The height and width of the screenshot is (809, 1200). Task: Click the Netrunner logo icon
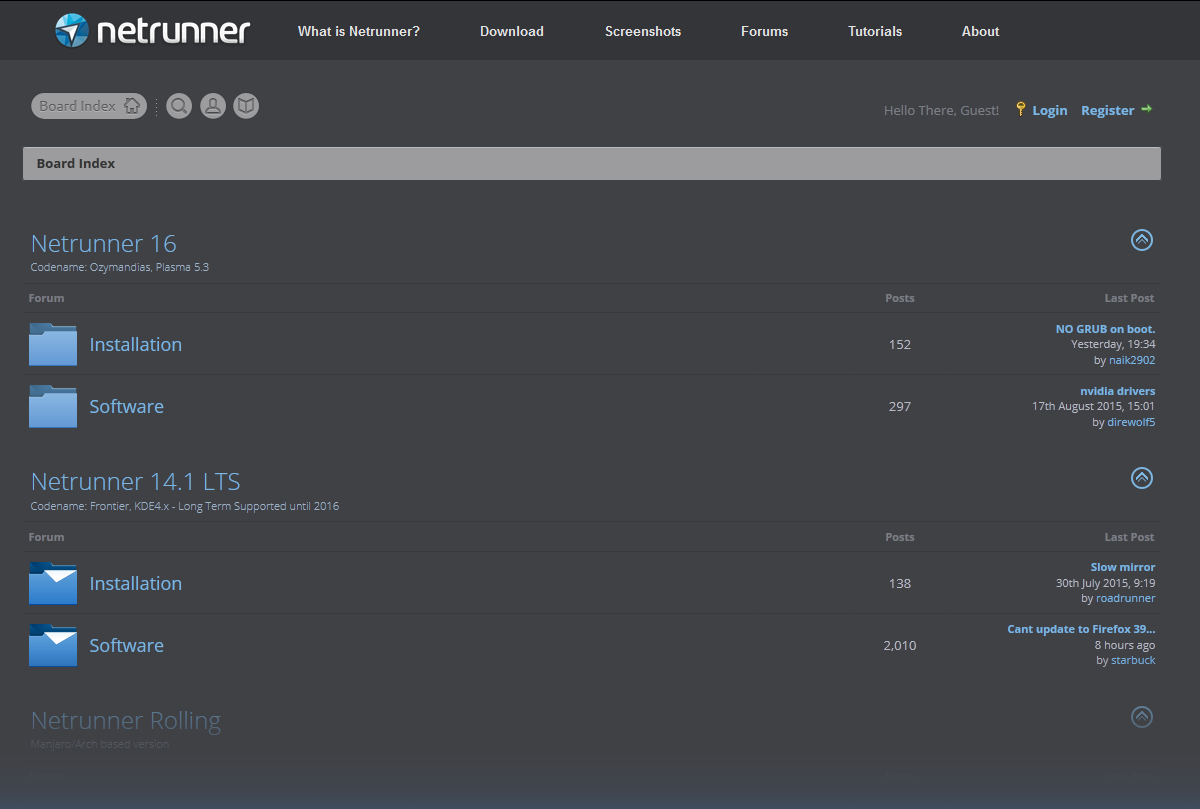pyautogui.click(x=72, y=31)
